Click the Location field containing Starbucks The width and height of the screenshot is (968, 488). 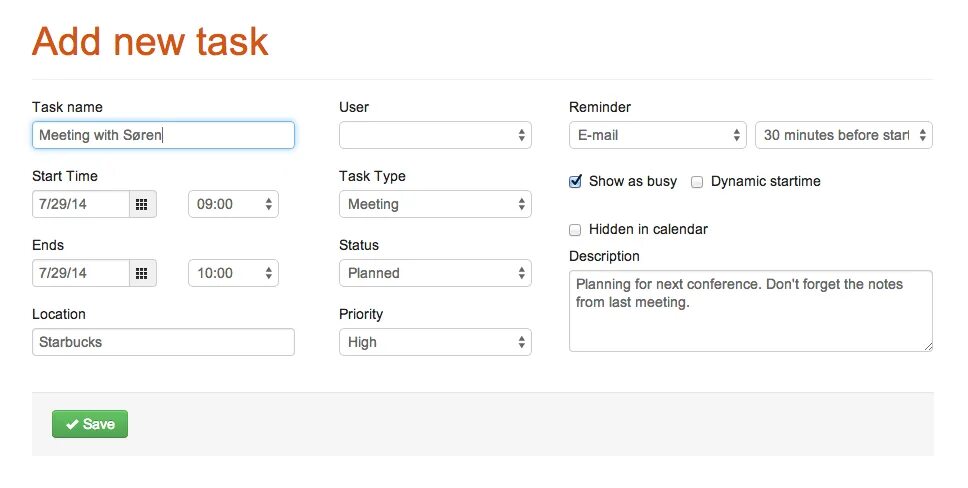[x=163, y=342]
